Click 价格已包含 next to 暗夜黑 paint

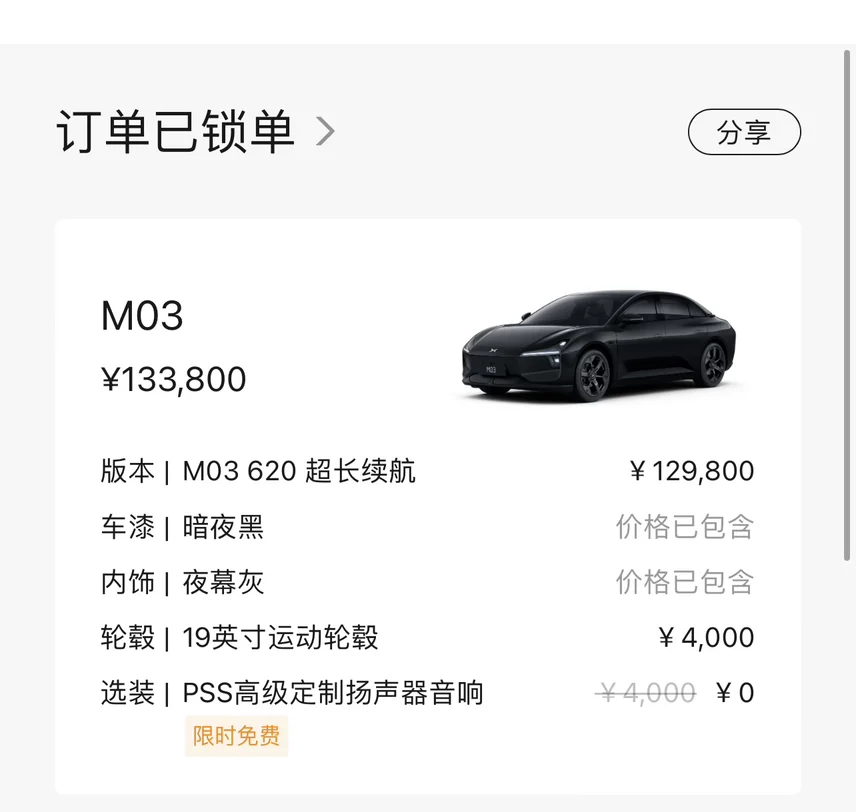click(x=684, y=527)
